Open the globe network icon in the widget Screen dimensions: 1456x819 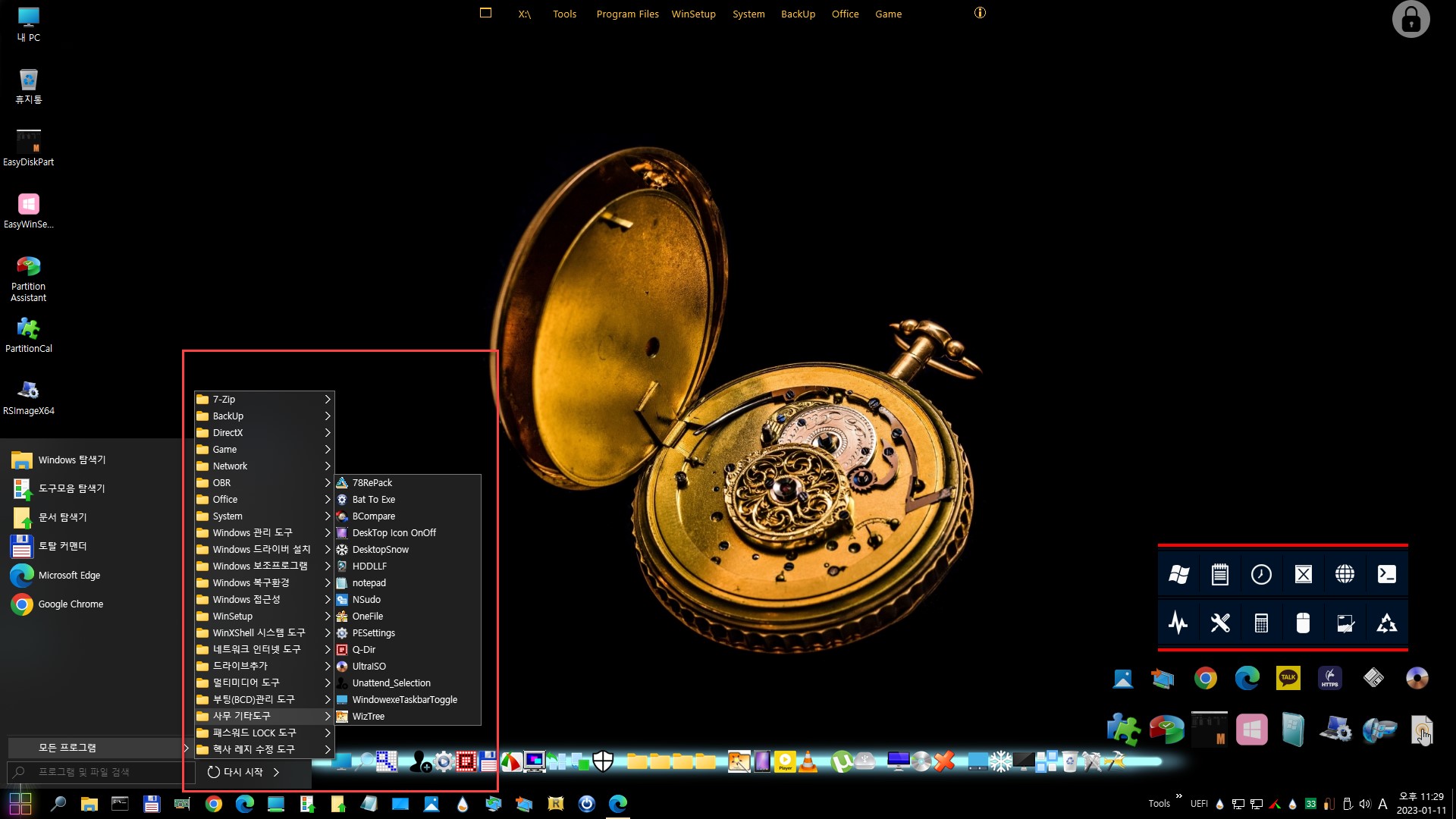pos(1345,575)
